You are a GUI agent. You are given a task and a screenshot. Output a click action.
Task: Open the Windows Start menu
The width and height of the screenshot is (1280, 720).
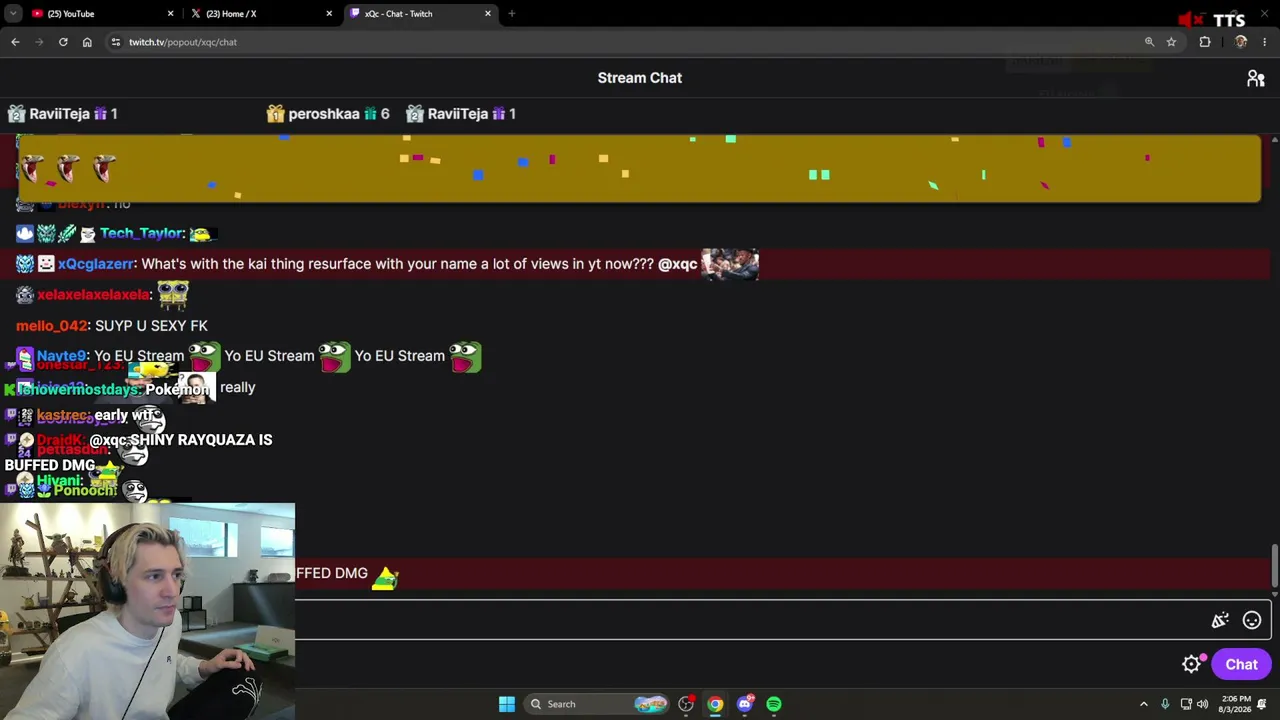coord(507,704)
